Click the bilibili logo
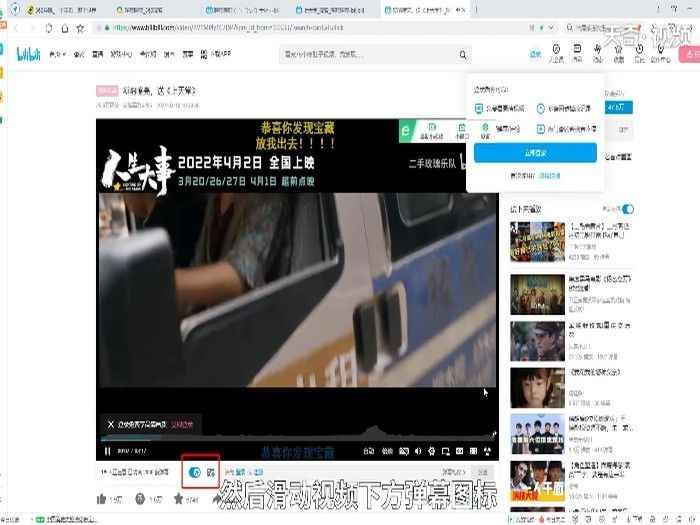The image size is (700, 525). (28, 54)
